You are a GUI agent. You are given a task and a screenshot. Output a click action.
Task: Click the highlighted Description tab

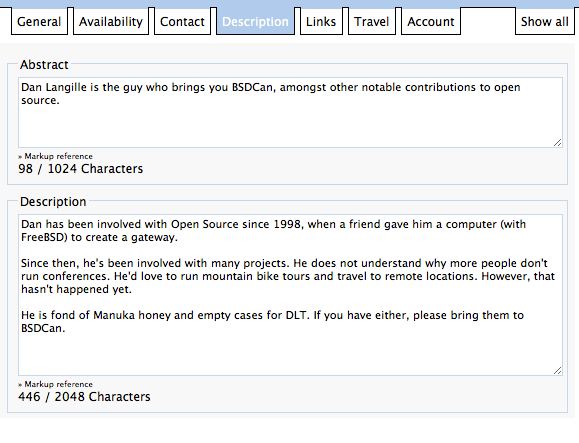point(256,21)
